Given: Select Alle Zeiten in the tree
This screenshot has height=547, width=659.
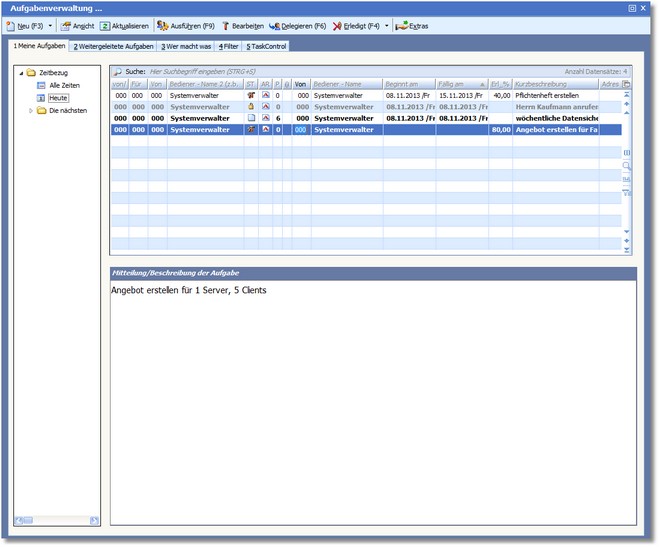Looking at the screenshot, I should (66, 85).
